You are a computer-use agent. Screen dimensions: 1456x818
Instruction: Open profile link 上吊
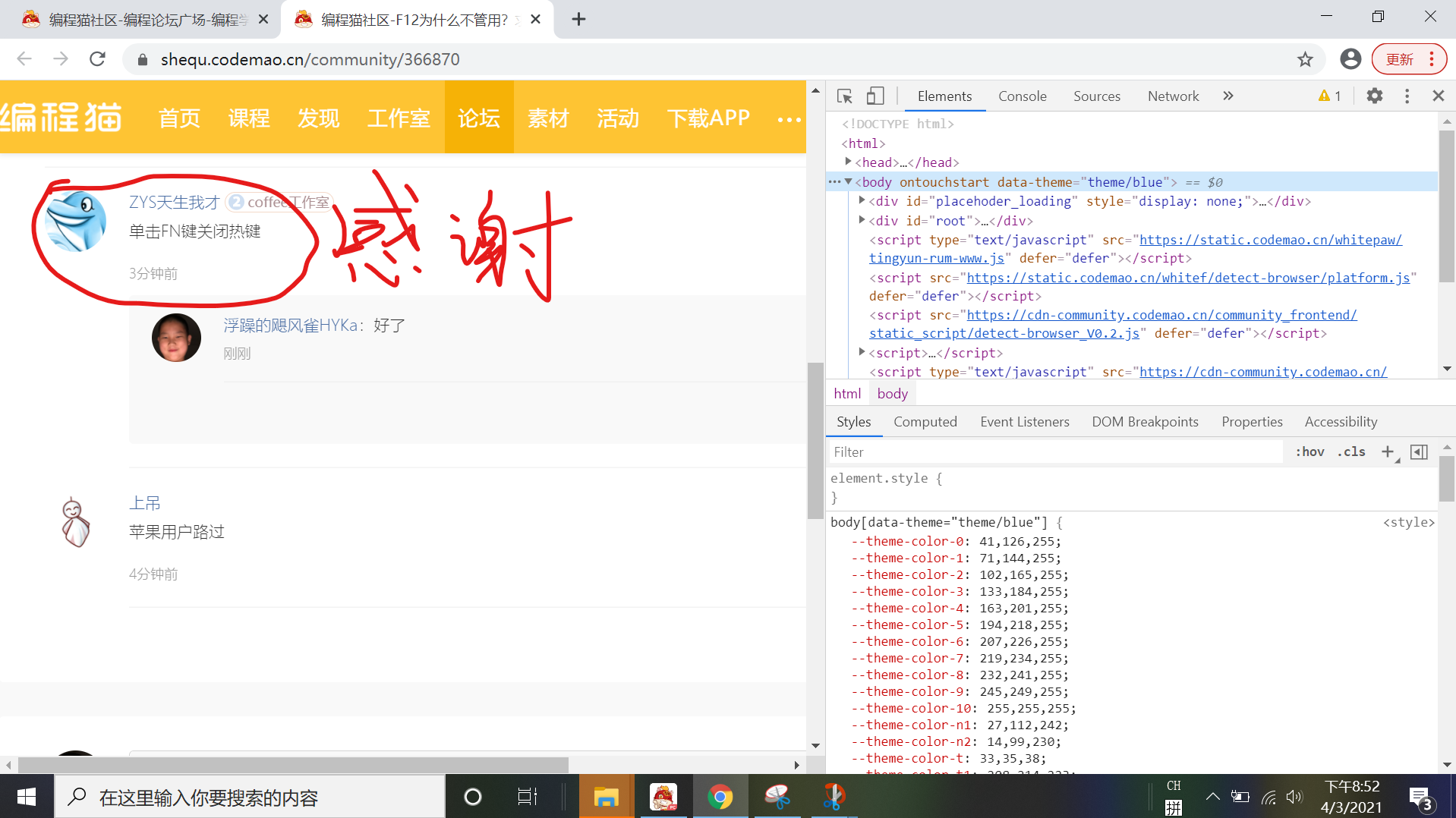tap(144, 503)
